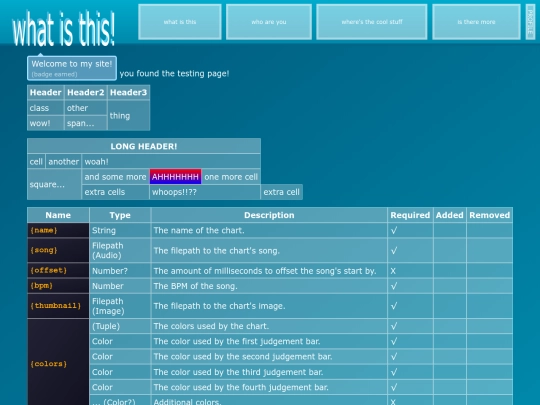Select the 'extra cells' cell

tap(115, 192)
